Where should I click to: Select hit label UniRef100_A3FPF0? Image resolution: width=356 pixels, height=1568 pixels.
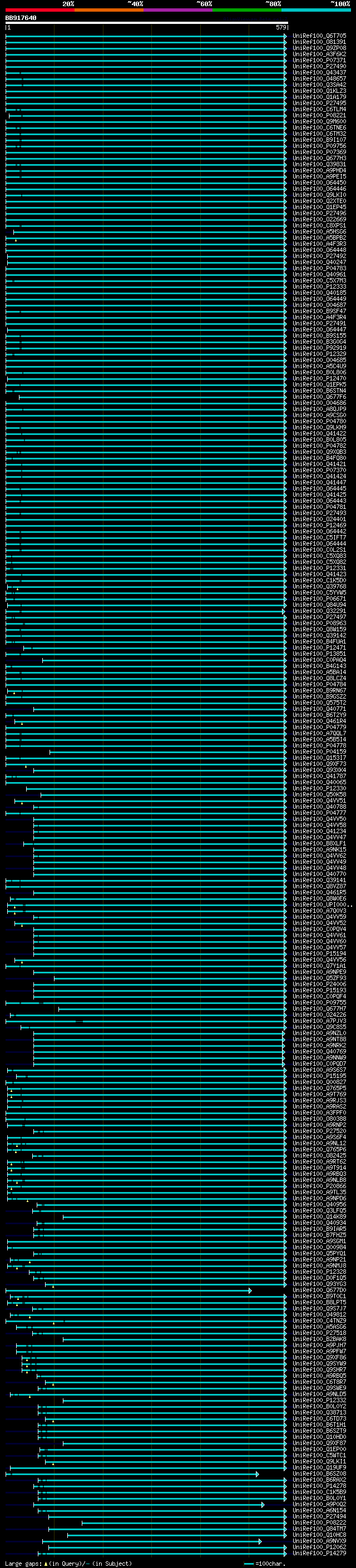click(319, 1112)
